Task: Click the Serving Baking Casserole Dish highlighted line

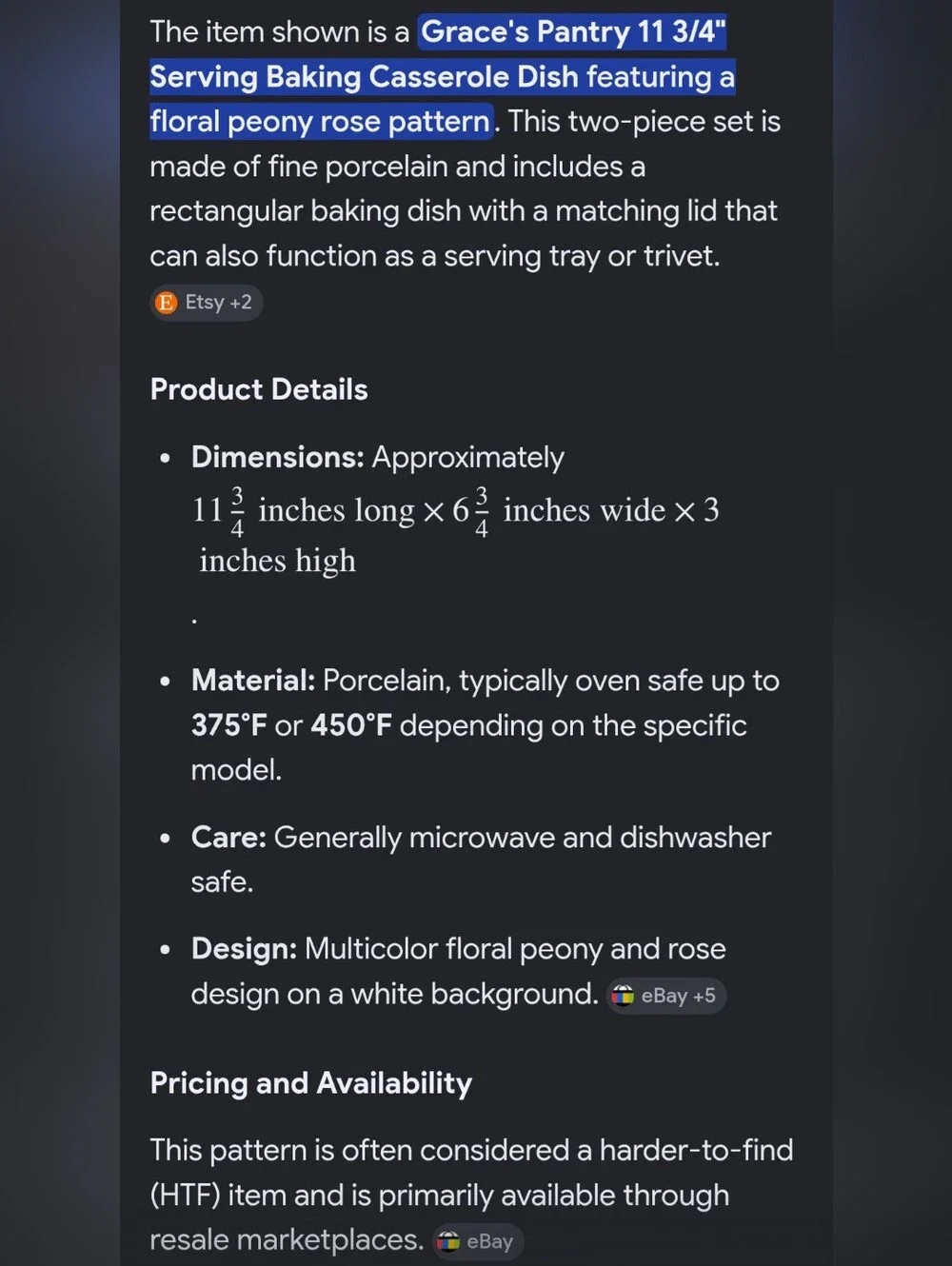Action: 443,77
